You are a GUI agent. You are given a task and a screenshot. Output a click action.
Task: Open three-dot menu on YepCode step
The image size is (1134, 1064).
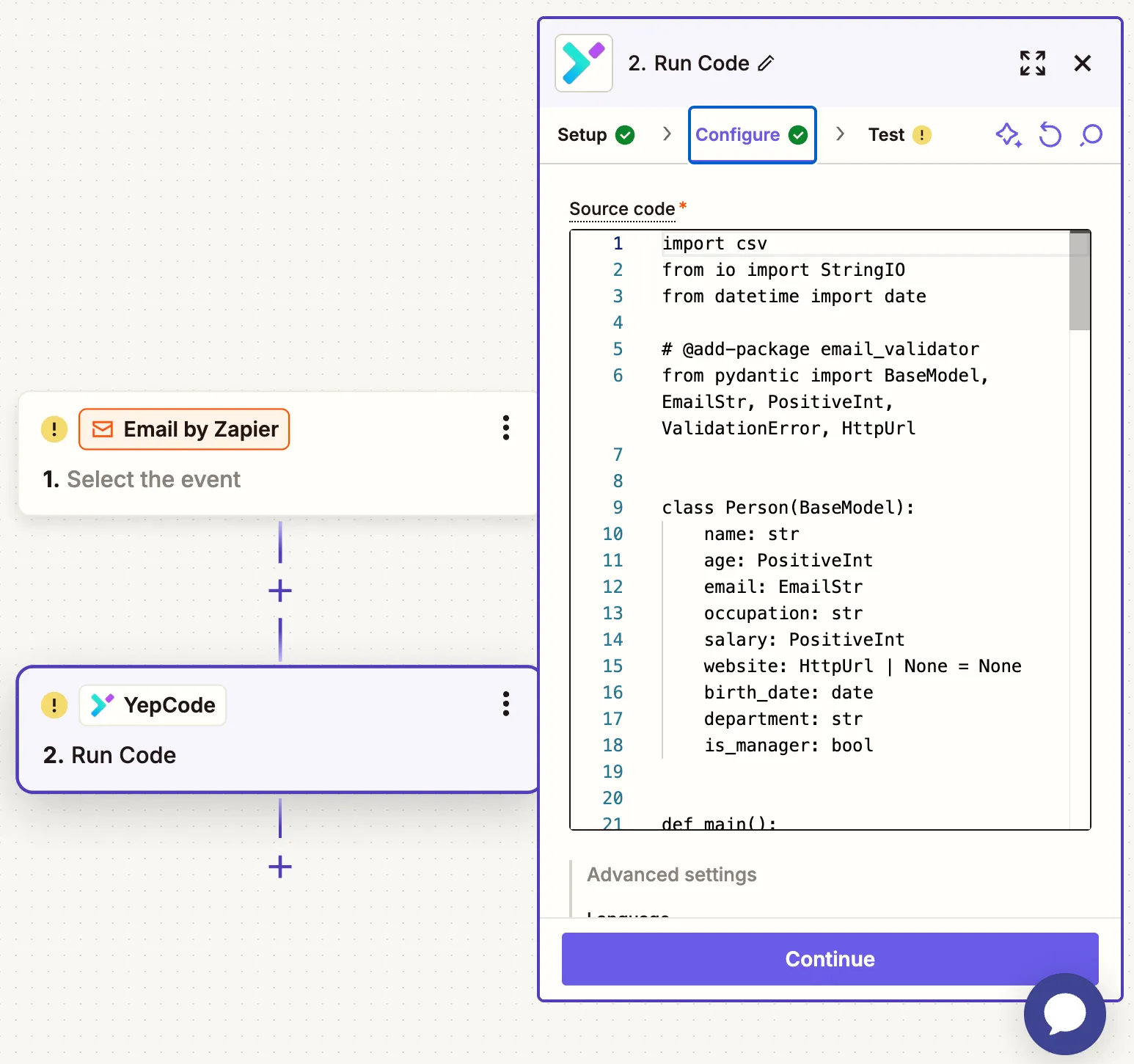505,704
